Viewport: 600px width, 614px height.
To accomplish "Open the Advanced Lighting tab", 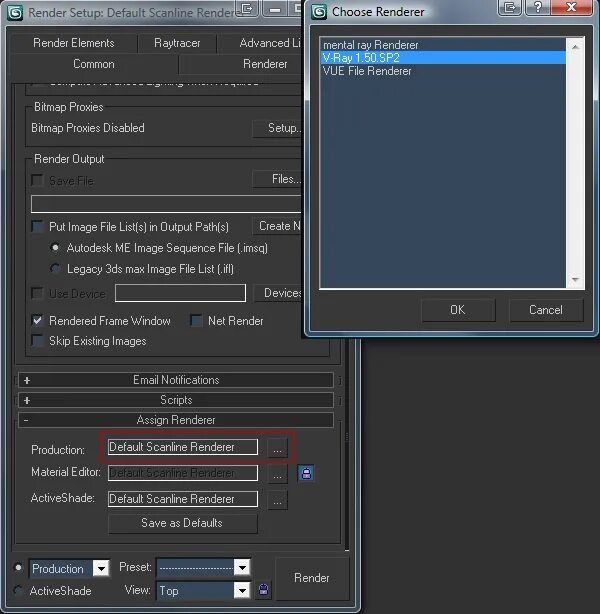I will pos(260,43).
